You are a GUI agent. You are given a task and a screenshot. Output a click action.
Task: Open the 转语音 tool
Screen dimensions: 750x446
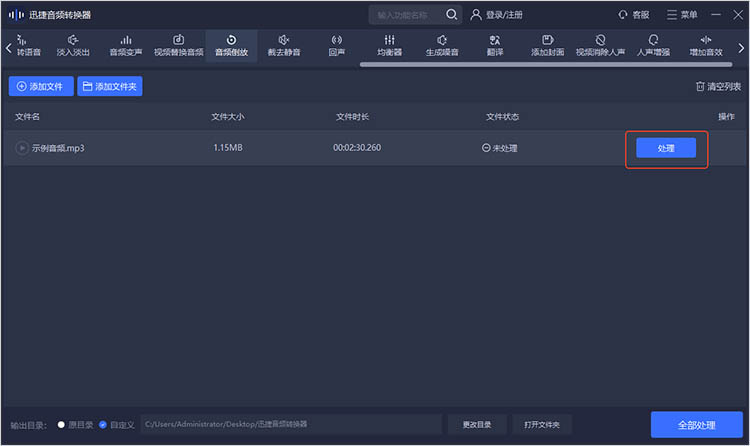tap(28, 46)
